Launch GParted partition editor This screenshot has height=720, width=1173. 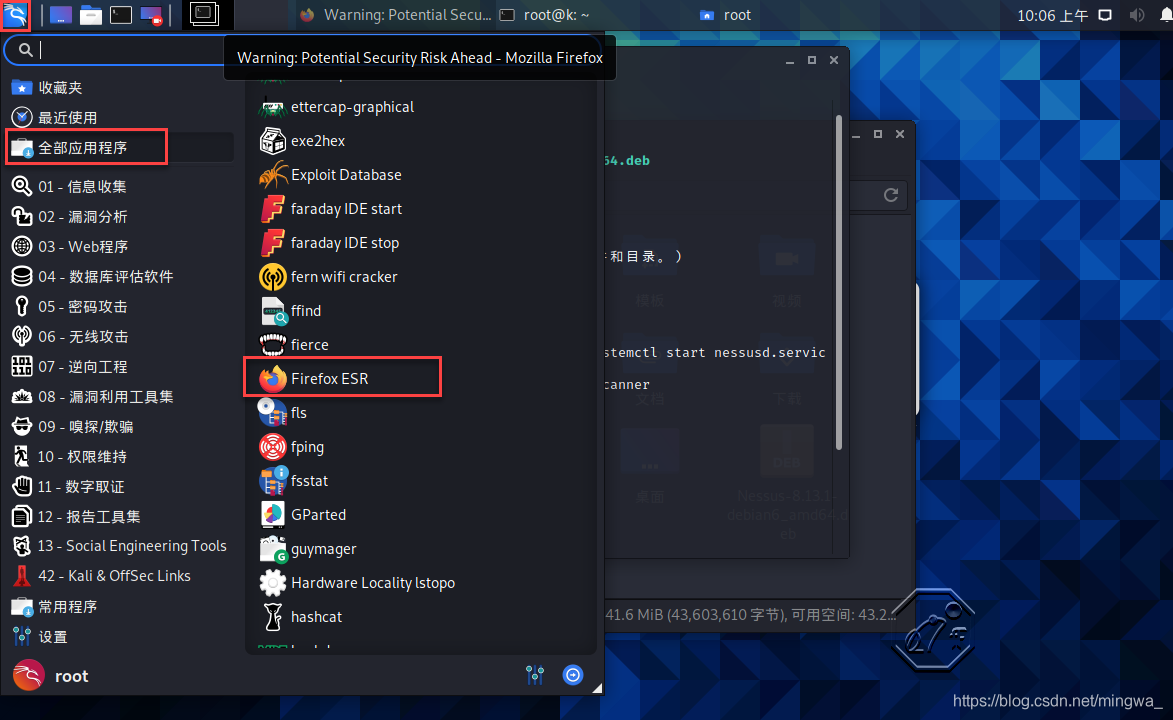coord(420,515)
